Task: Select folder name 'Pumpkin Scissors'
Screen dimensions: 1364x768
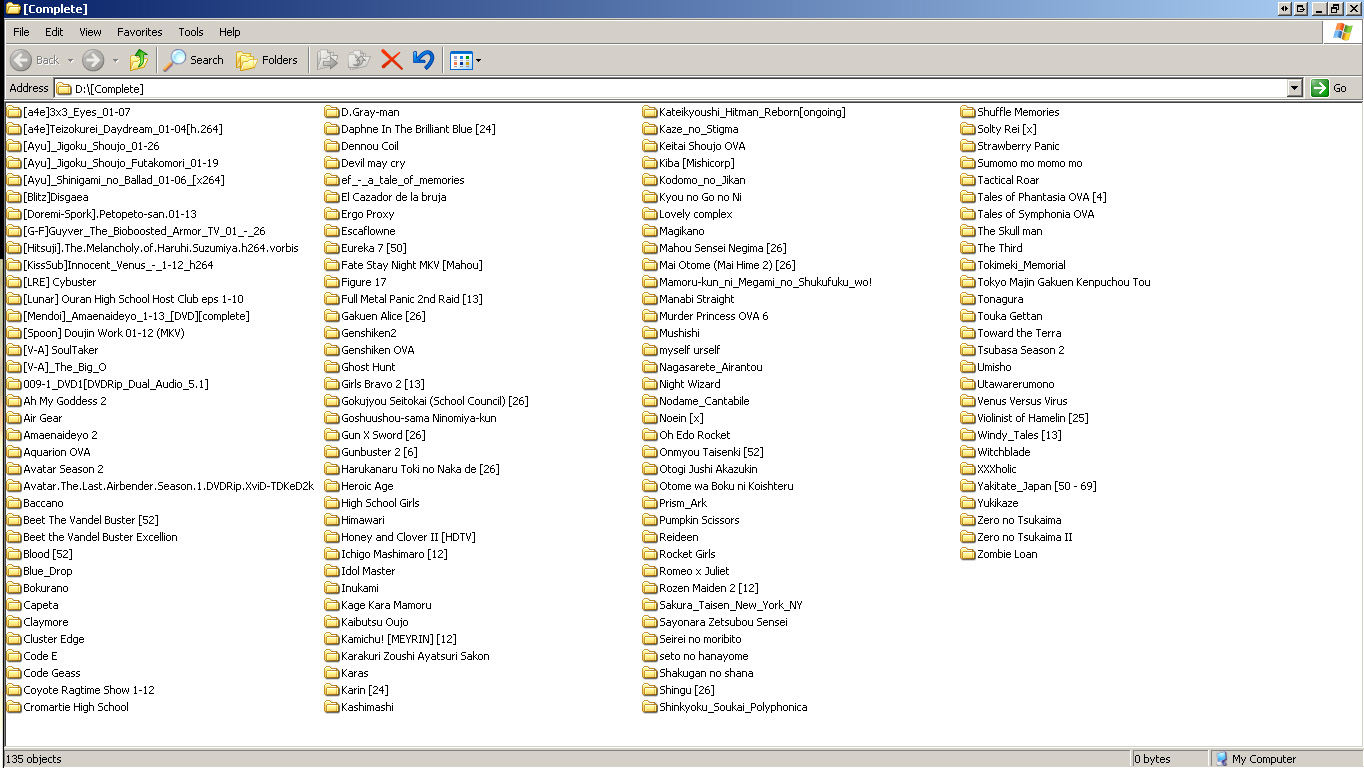Action: pyautogui.click(x=699, y=520)
